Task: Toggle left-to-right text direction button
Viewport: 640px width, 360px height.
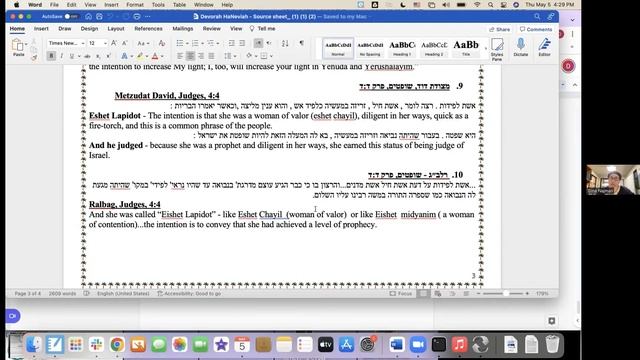Action: tap(258, 43)
